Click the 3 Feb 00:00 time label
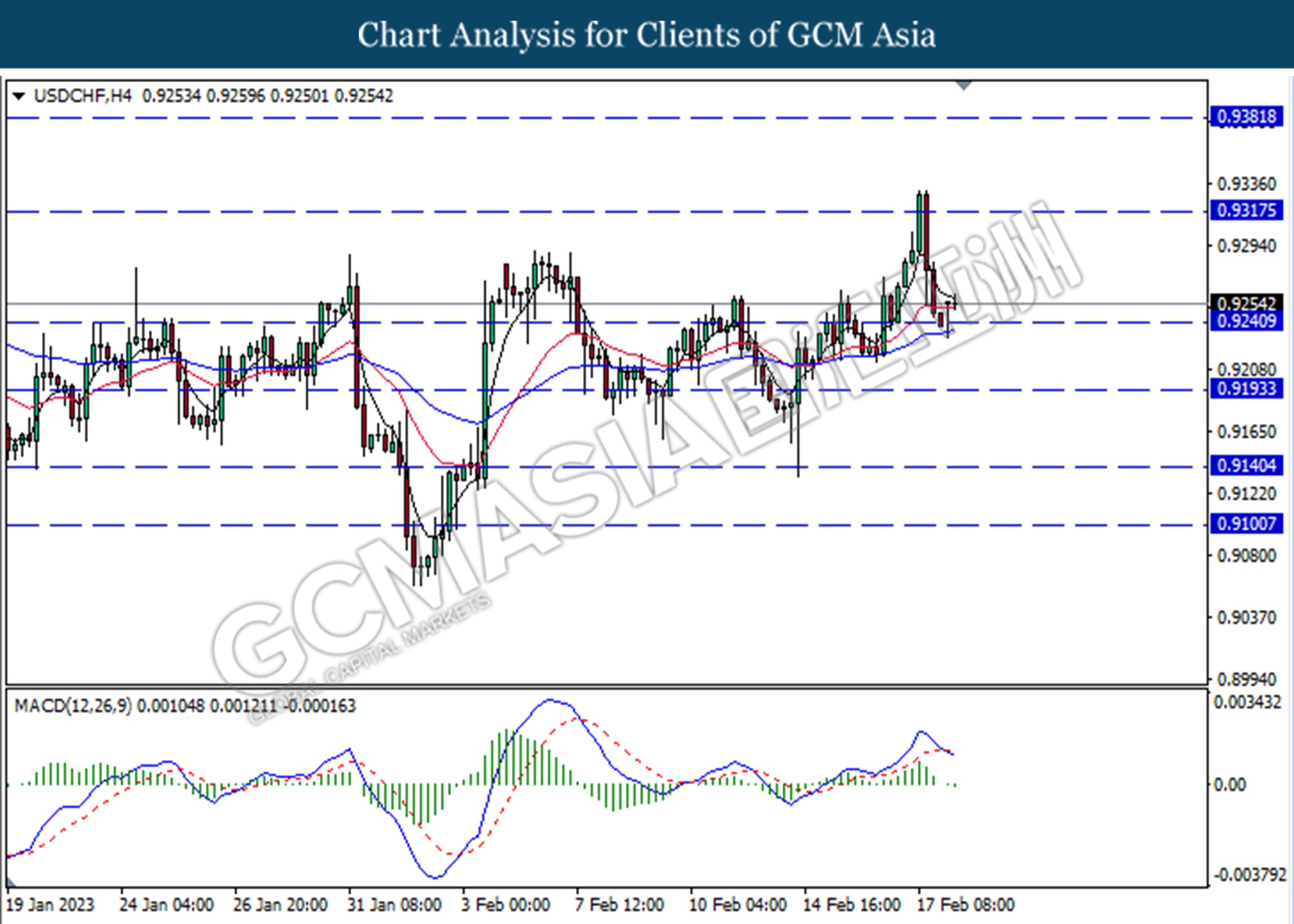 point(505,905)
